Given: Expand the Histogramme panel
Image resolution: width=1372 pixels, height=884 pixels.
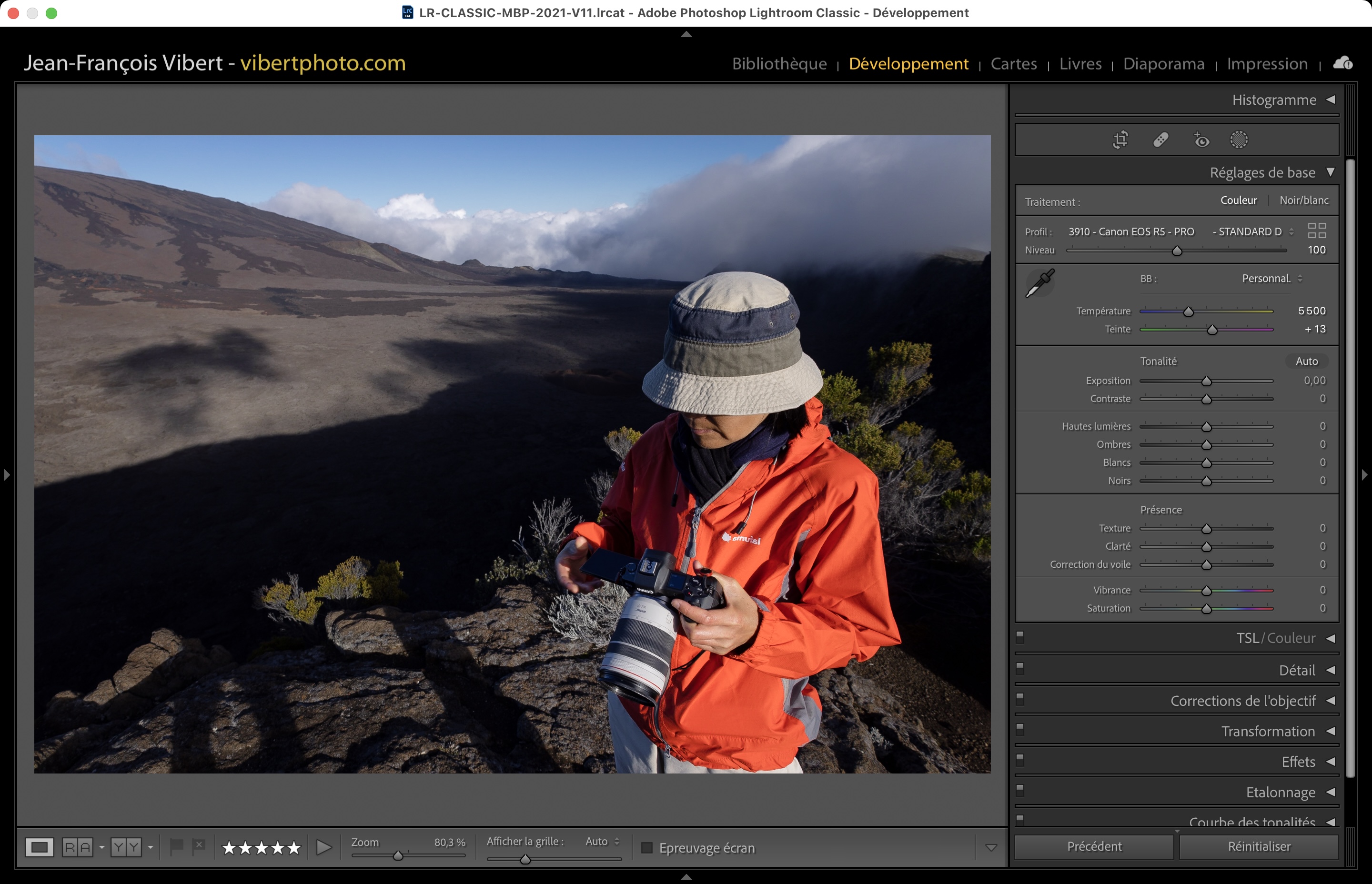Looking at the screenshot, I should click(x=1330, y=100).
